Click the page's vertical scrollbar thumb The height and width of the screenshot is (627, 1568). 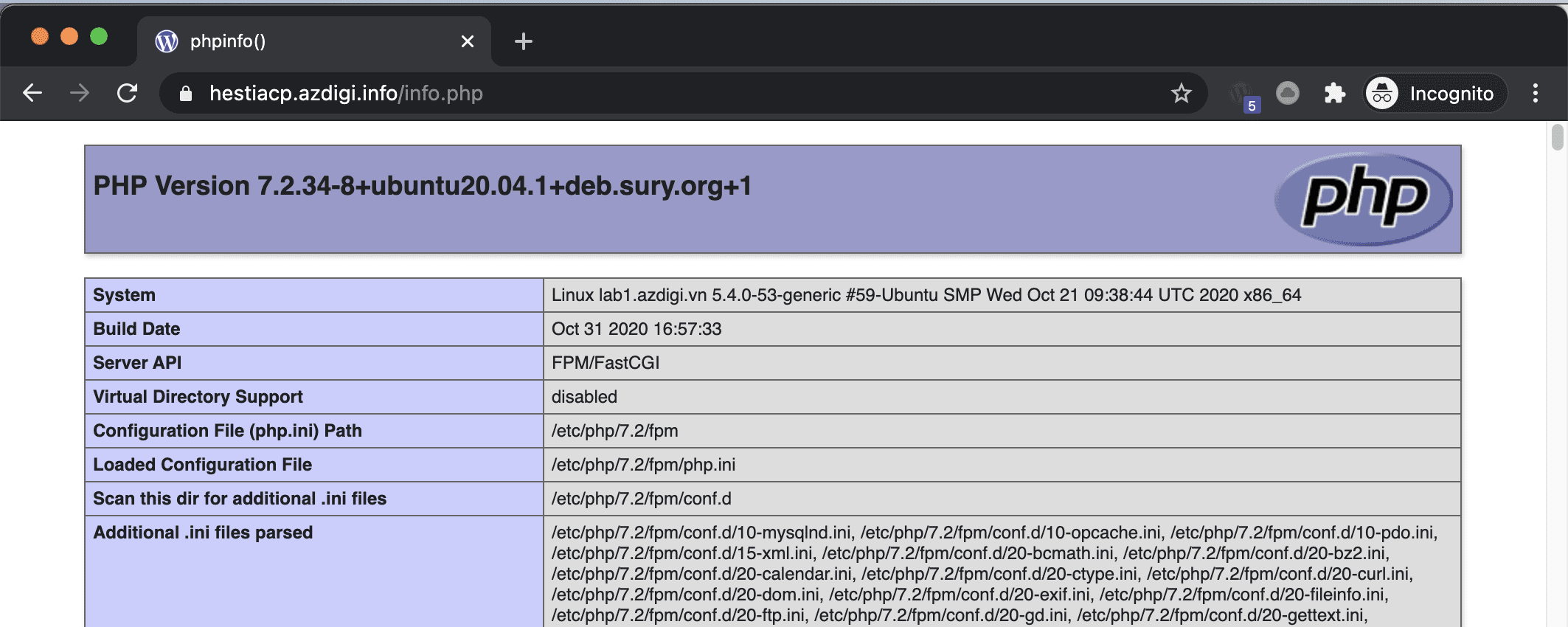1557,138
